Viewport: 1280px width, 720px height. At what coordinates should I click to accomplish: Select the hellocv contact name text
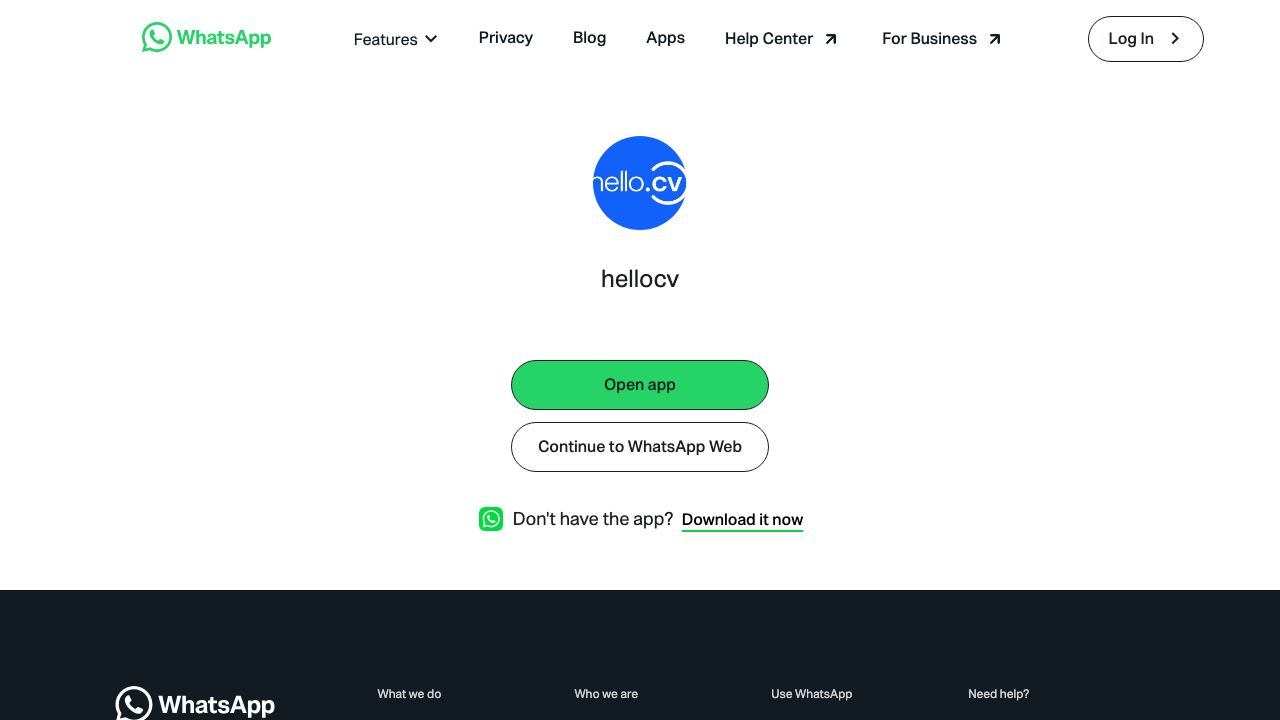pyautogui.click(x=640, y=279)
